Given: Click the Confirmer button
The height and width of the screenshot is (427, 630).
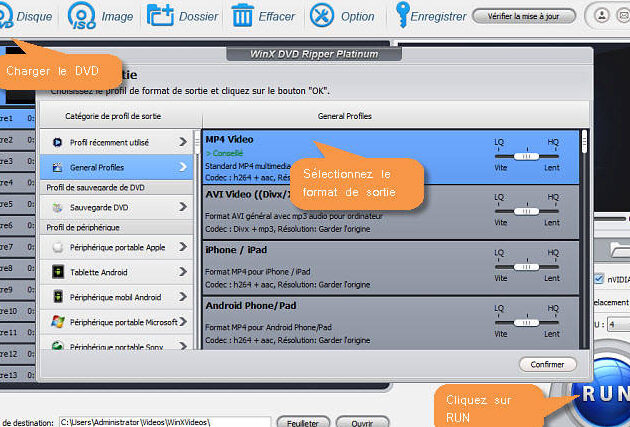Looking at the screenshot, I should click(548, 364).
